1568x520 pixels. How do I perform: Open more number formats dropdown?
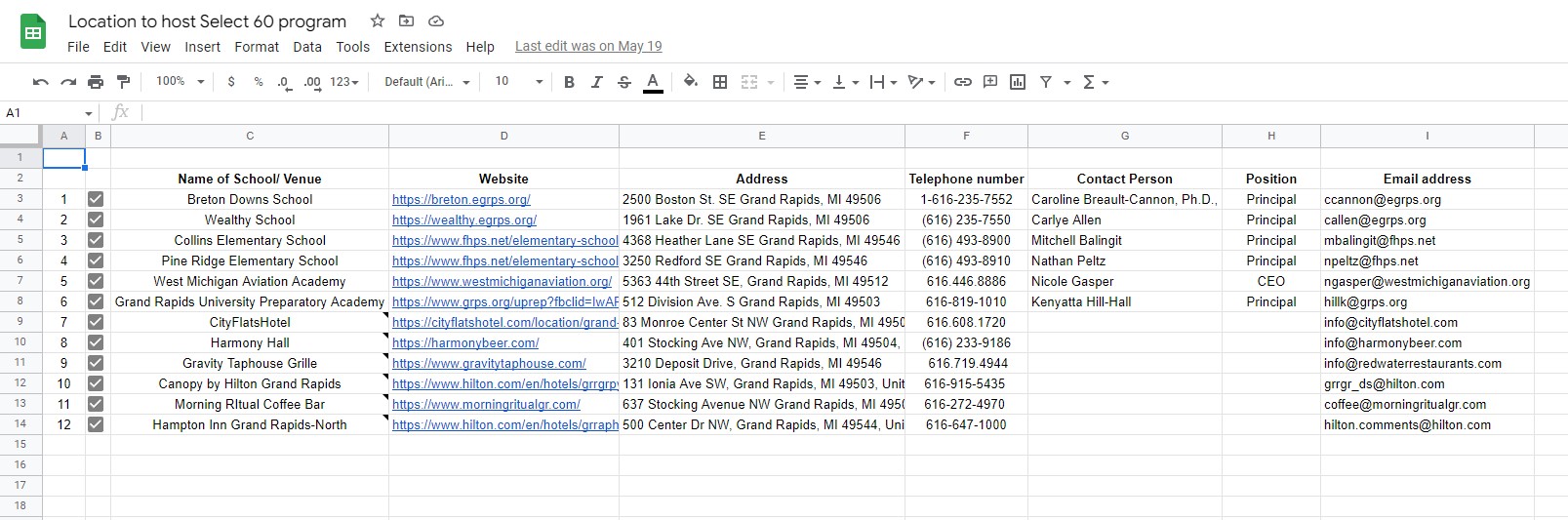tap(344, 82)
